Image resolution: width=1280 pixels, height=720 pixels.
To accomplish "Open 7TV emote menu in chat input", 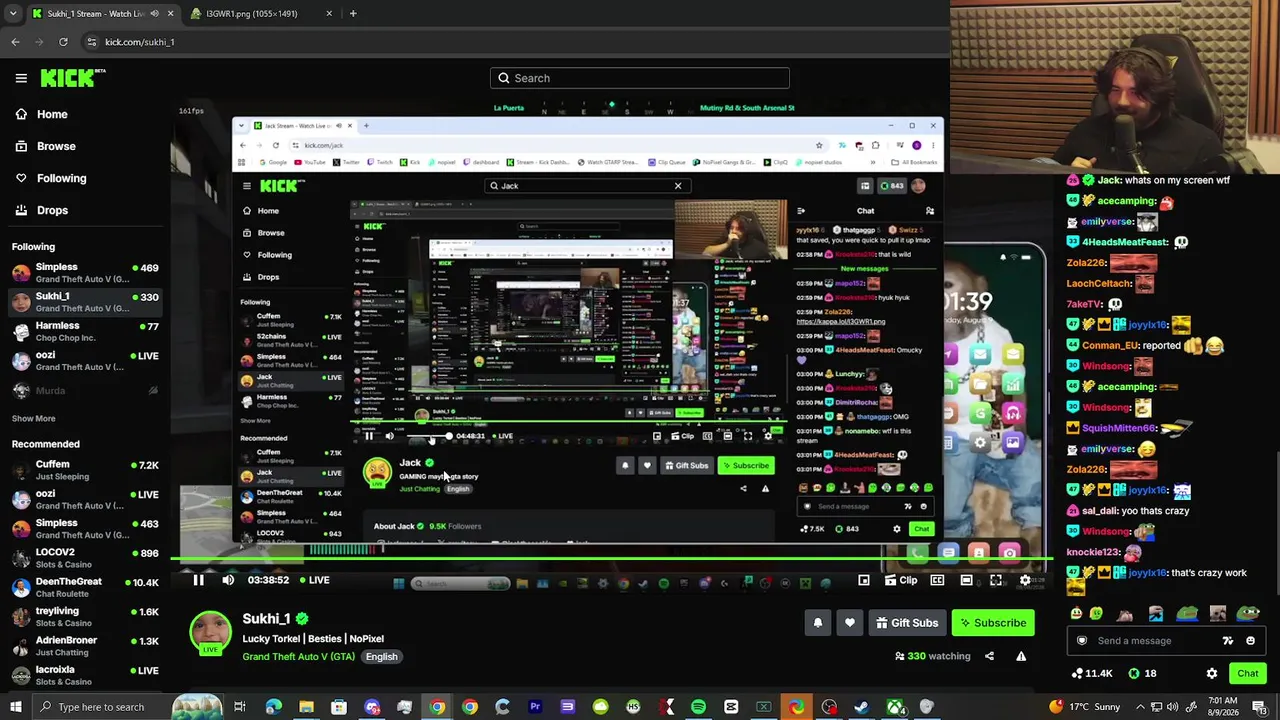I will [1228, 641].
